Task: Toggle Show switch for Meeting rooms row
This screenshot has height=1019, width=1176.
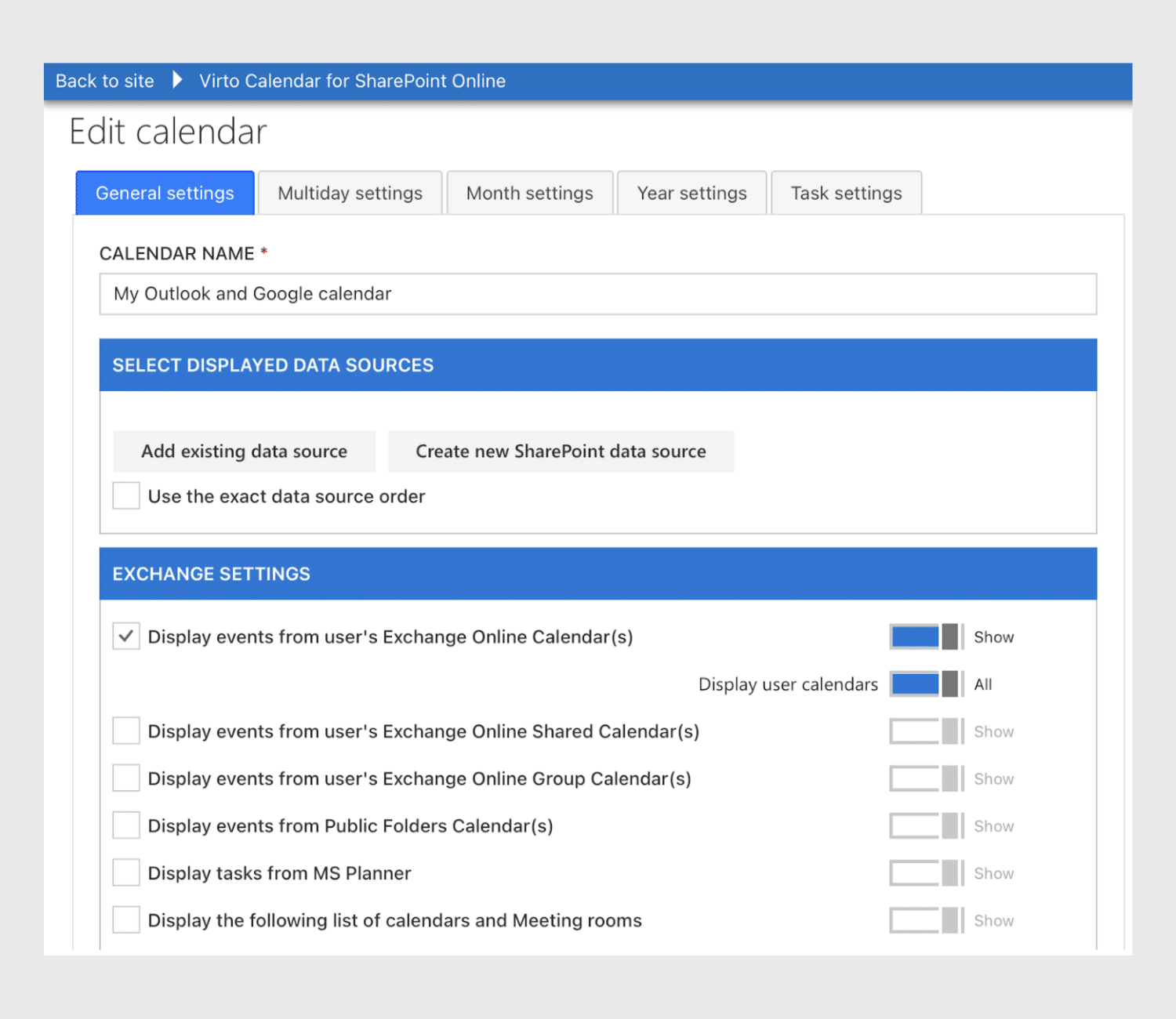Action: tap(926, 920)
